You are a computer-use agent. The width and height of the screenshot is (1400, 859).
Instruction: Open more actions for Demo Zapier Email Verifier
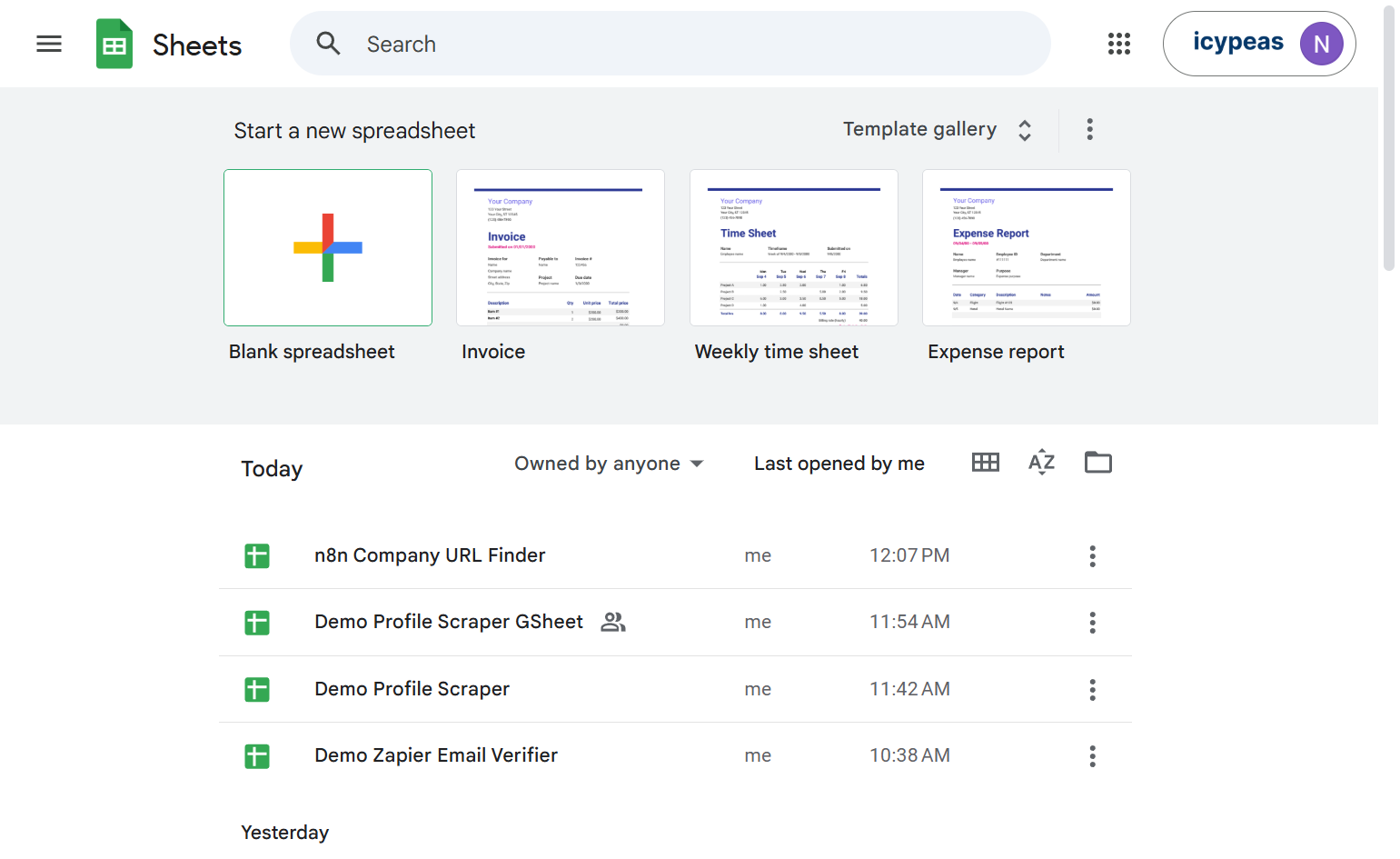click(1093, 756)
